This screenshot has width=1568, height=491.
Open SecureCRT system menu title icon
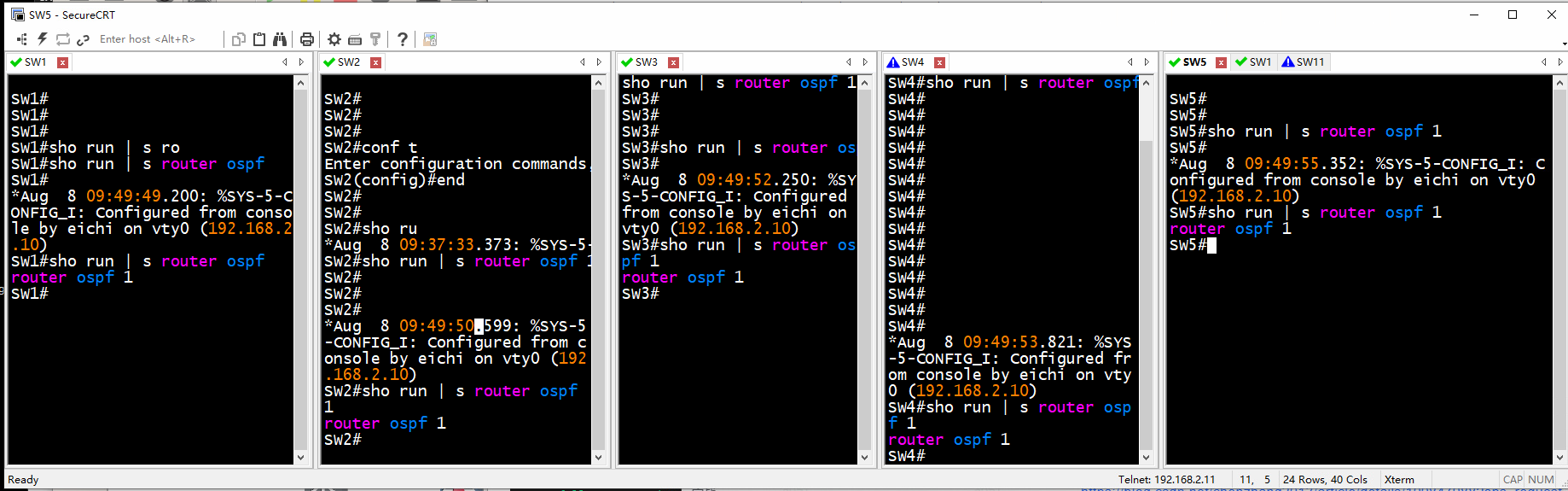click(x=17, y=15)
